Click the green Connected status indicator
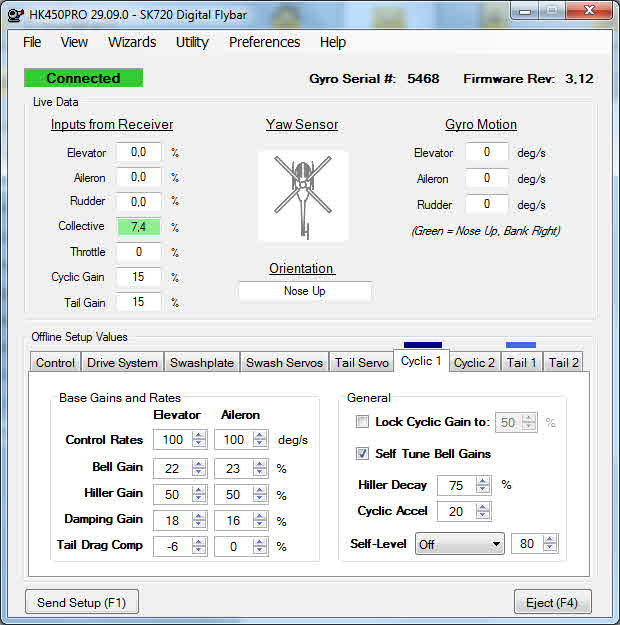This screenshot has height=625, width=620. (x=83, y=78)
